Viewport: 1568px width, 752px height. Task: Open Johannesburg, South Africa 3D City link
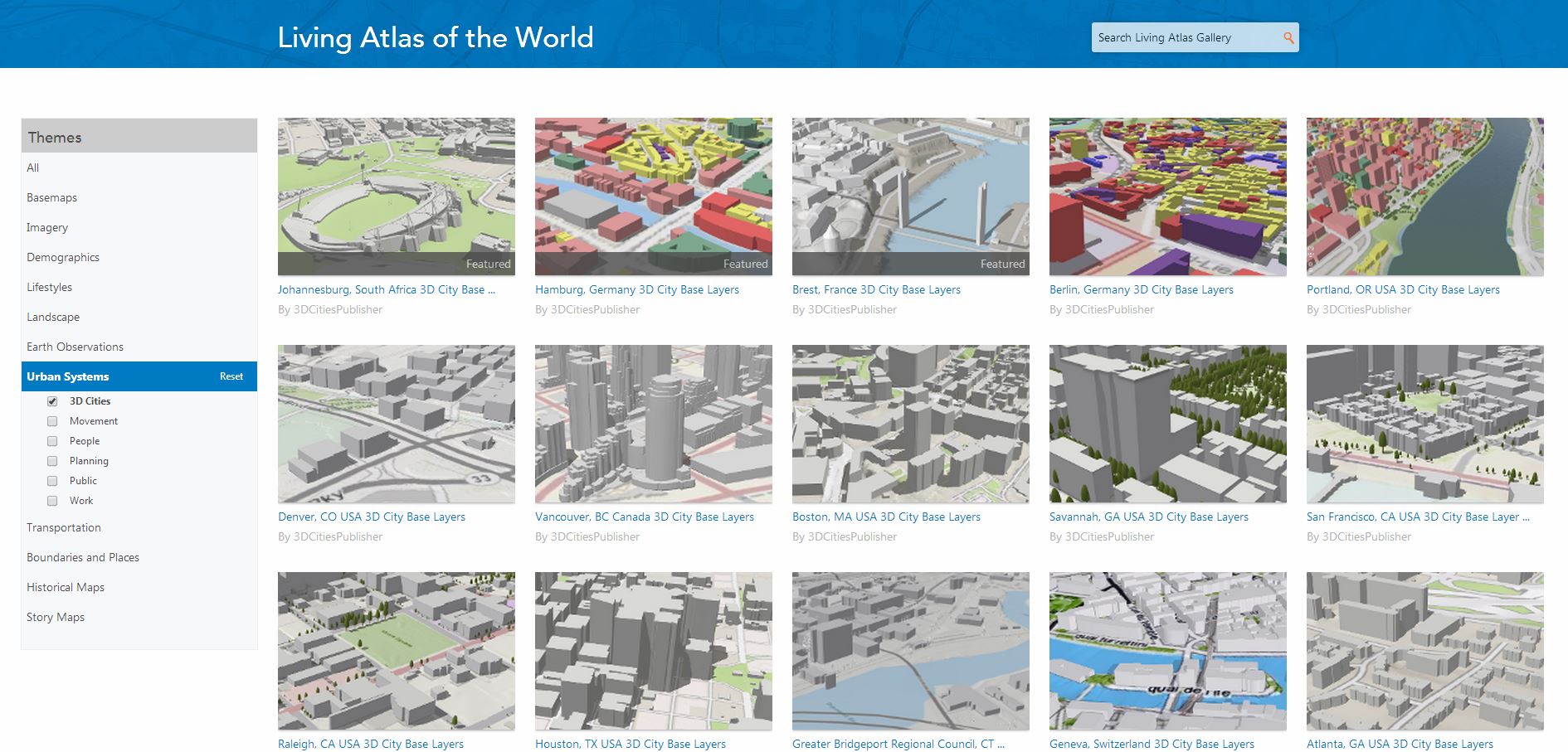(x=387, y=289)
